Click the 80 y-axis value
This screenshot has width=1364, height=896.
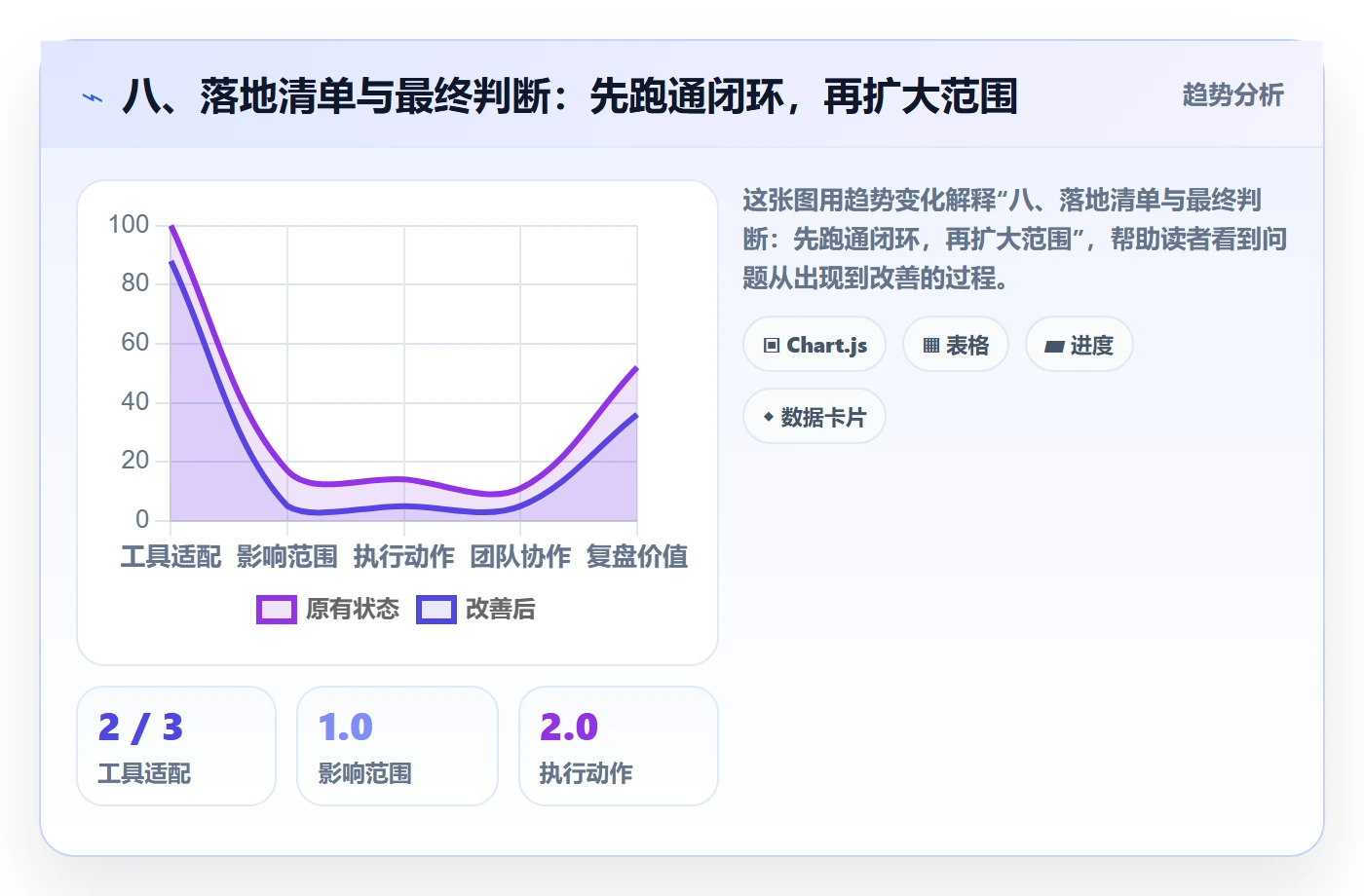[x=135, y=283]
